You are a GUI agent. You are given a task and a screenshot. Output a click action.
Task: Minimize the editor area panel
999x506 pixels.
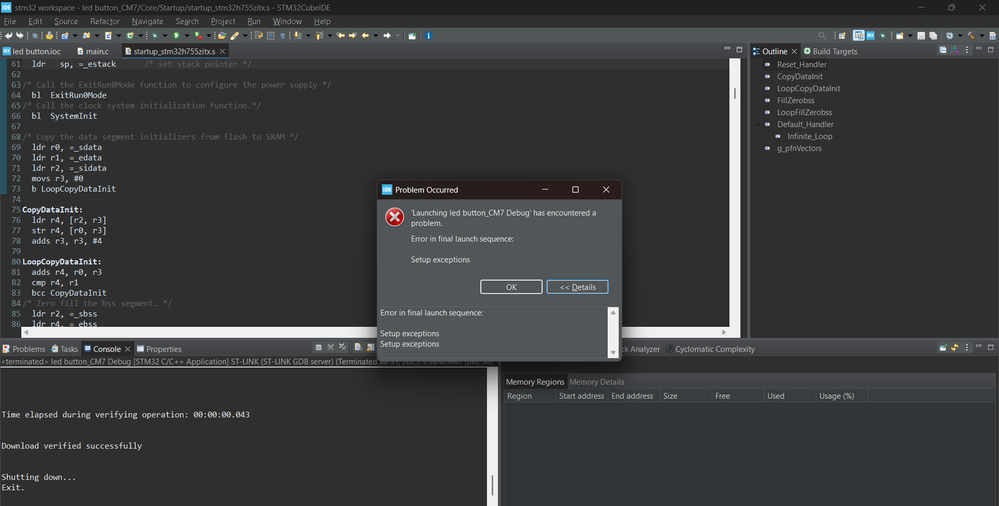728,48
